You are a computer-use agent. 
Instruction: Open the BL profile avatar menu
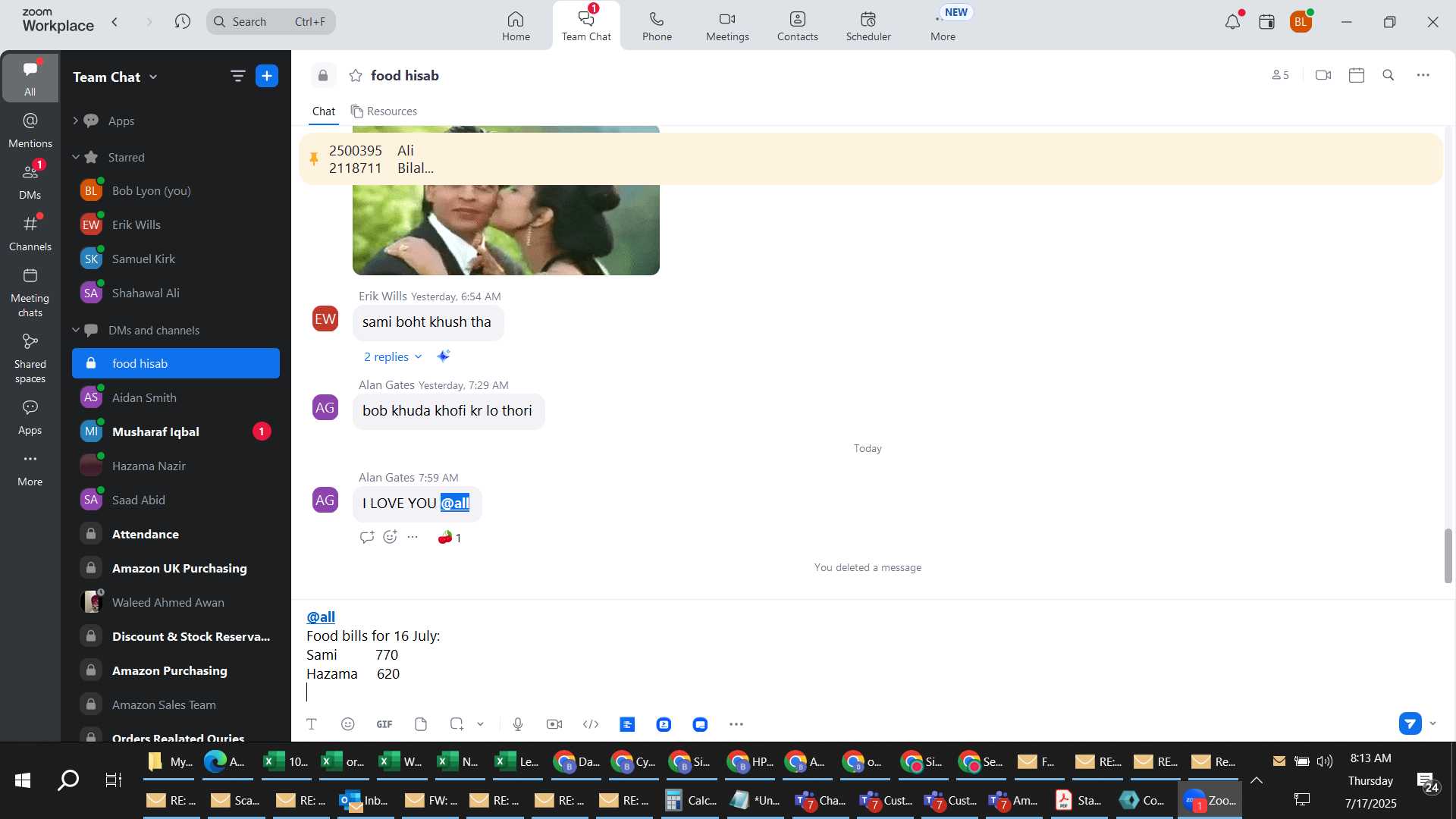pos(1301,21)
